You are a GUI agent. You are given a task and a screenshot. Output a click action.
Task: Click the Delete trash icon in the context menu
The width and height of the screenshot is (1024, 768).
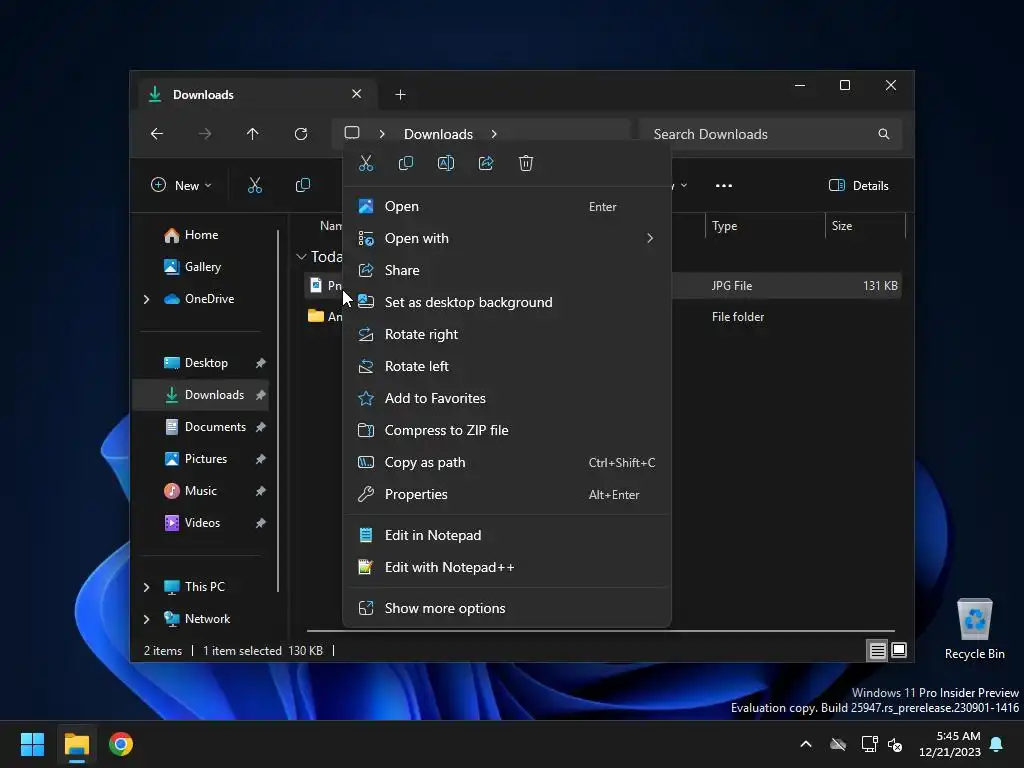pyautogui.click(x=526, y=163)
